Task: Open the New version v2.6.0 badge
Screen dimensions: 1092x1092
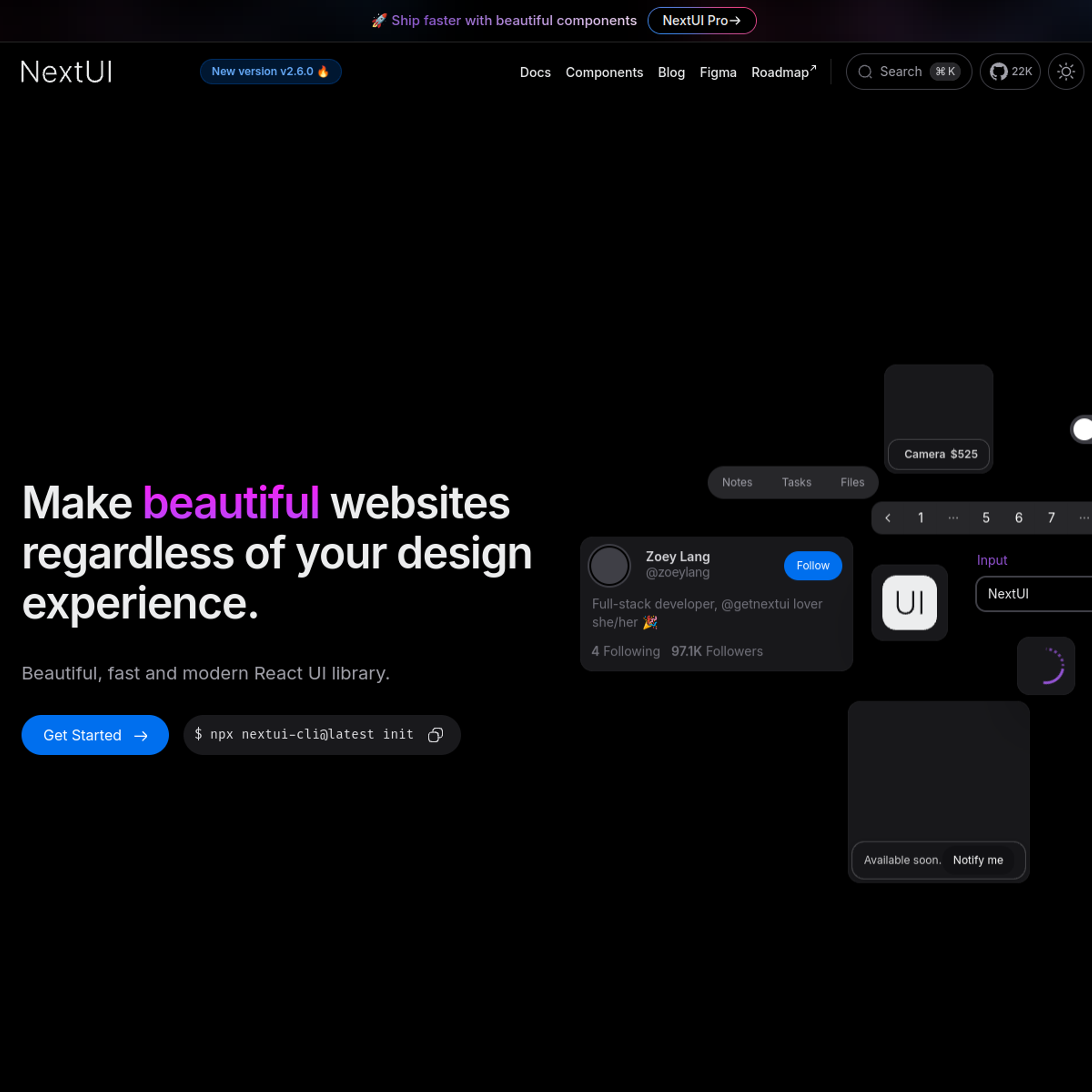Action: pos(271,72)
